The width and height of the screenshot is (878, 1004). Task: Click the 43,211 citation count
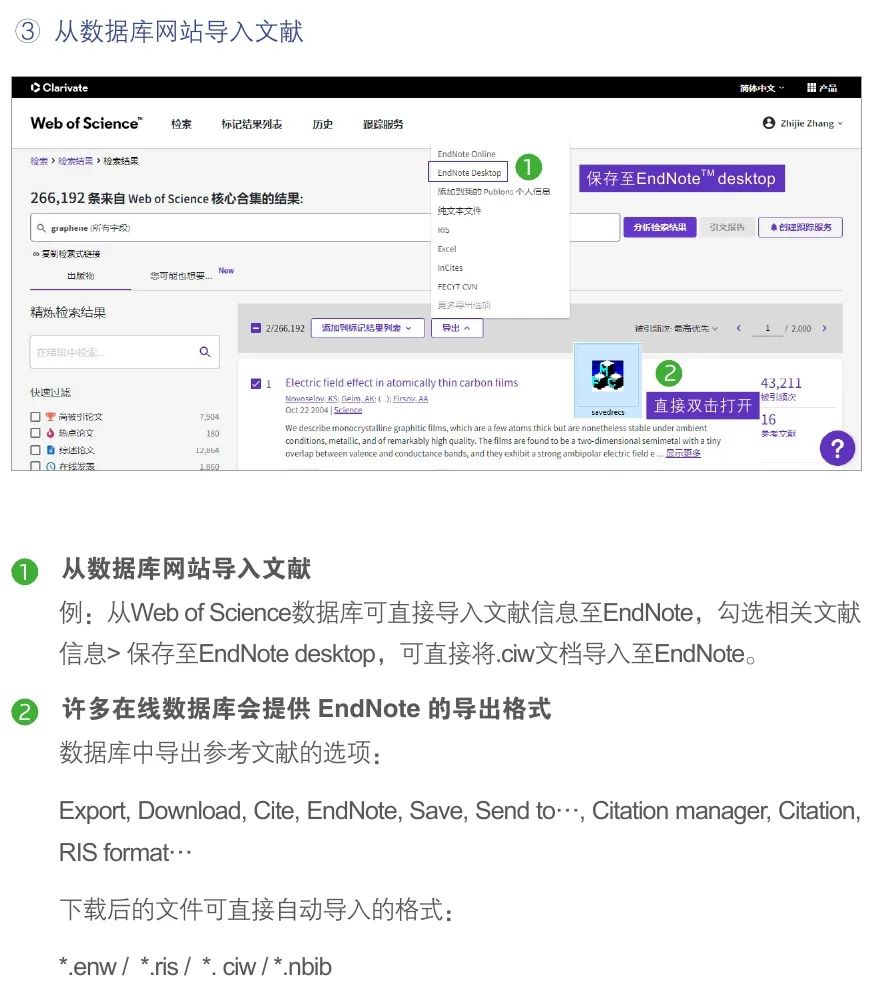(x=781, y=383)
